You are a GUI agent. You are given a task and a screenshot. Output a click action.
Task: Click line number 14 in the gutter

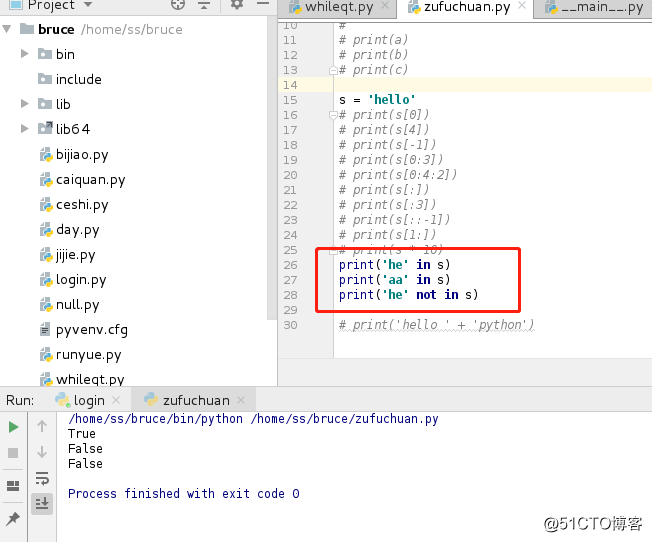[290, 85]
